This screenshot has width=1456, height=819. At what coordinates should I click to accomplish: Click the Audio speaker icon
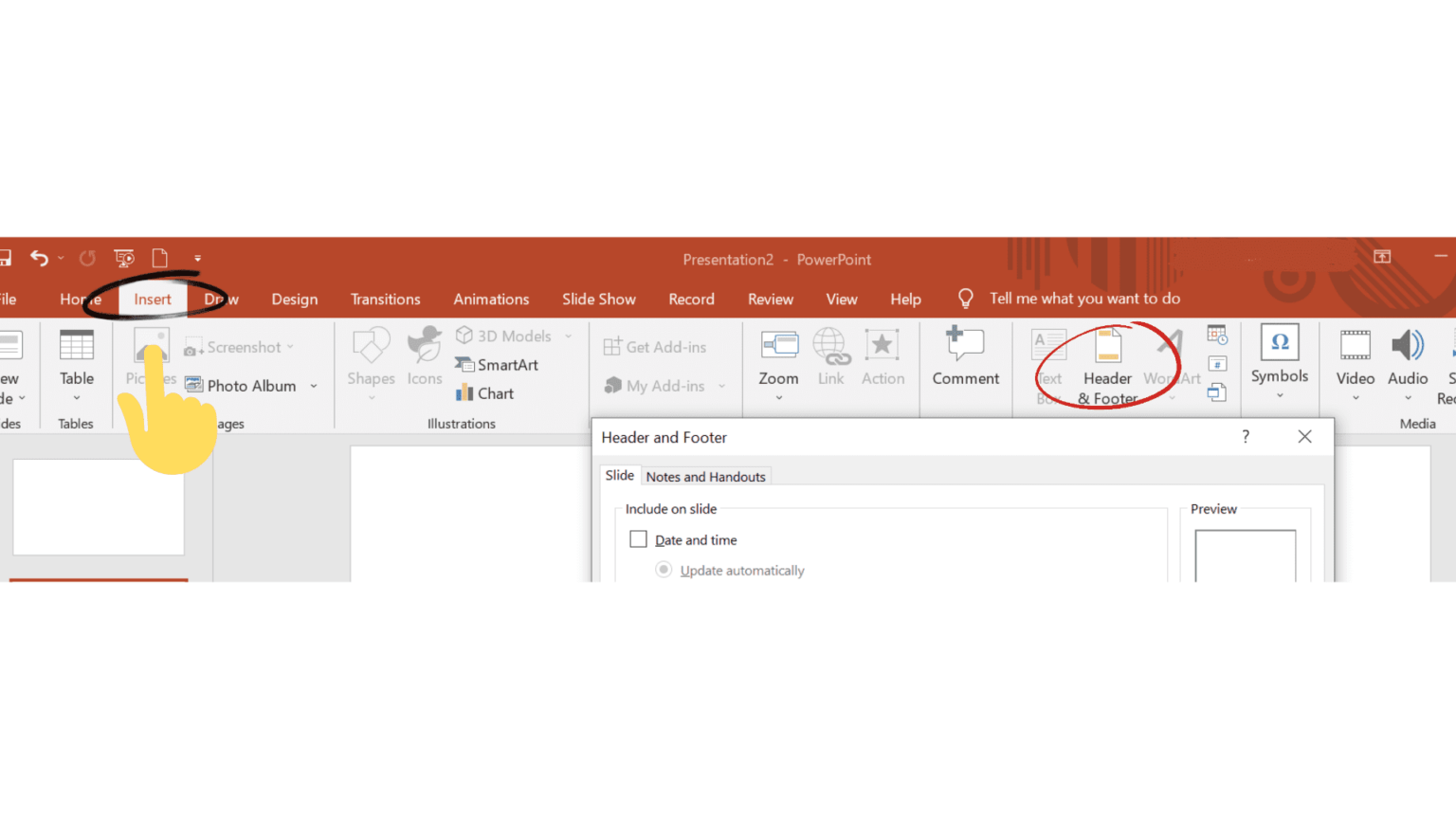pyautogui.click(x=1408, y=346)
